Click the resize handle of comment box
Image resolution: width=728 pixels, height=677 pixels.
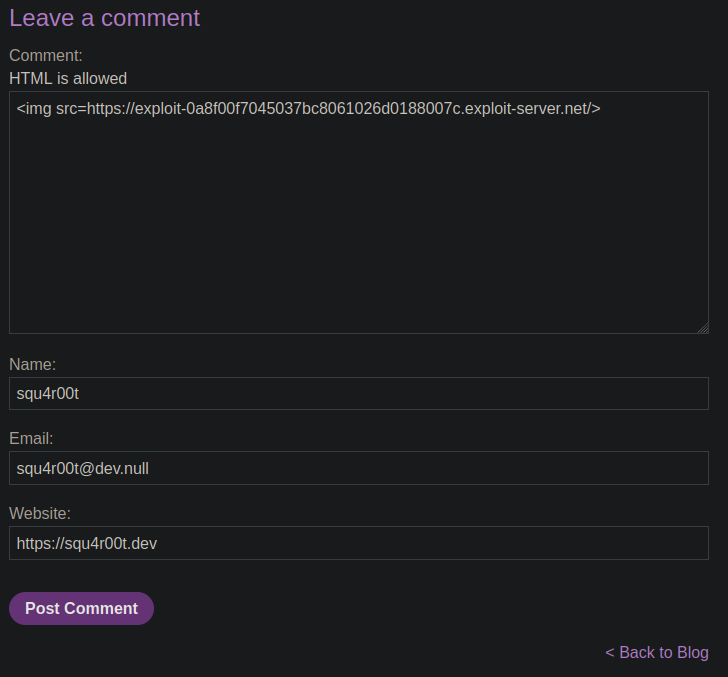703,327
